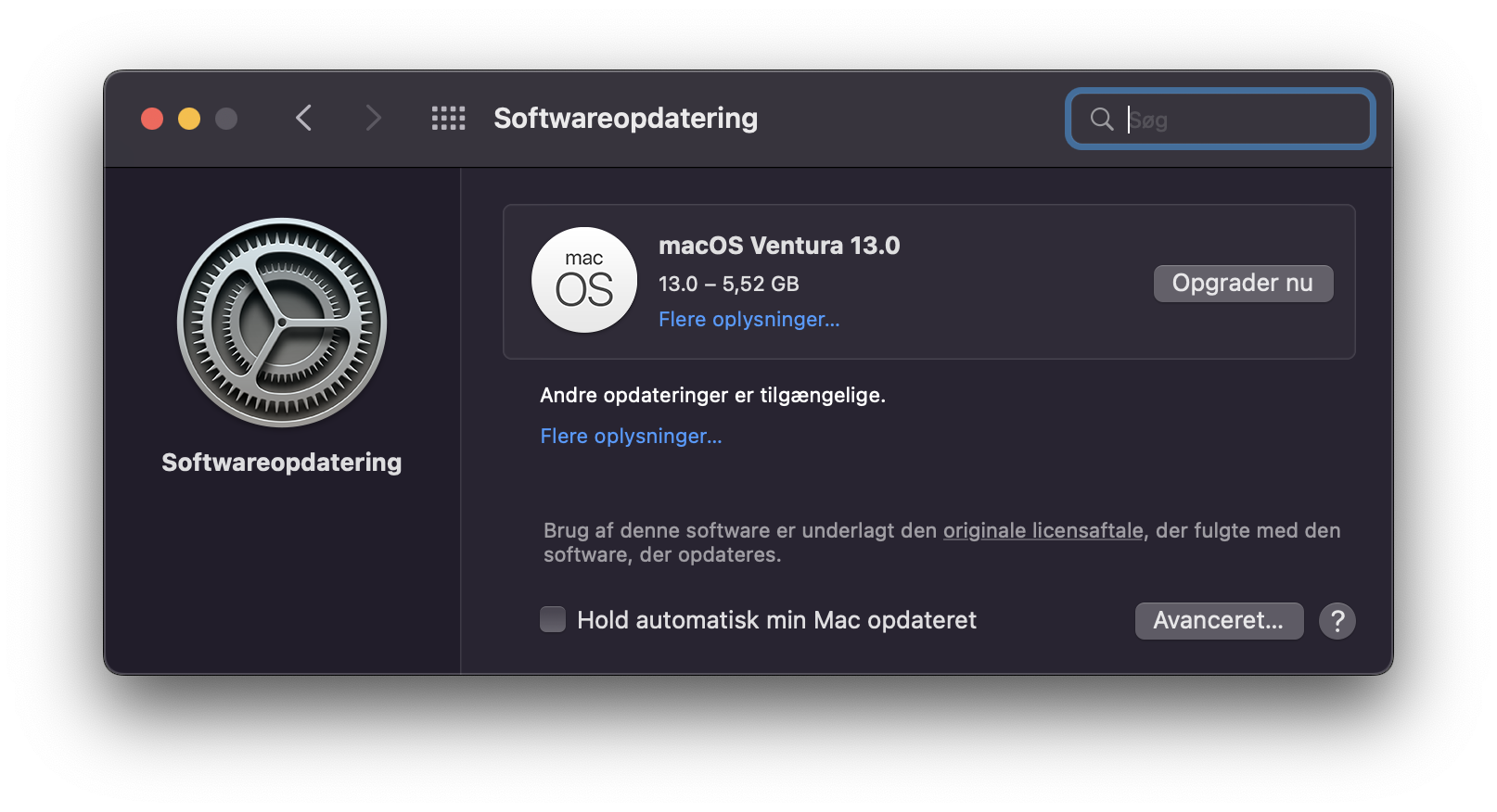Enable Hold automatisk min Mac opdateret
1497x812 pixels.
(553, 619)
